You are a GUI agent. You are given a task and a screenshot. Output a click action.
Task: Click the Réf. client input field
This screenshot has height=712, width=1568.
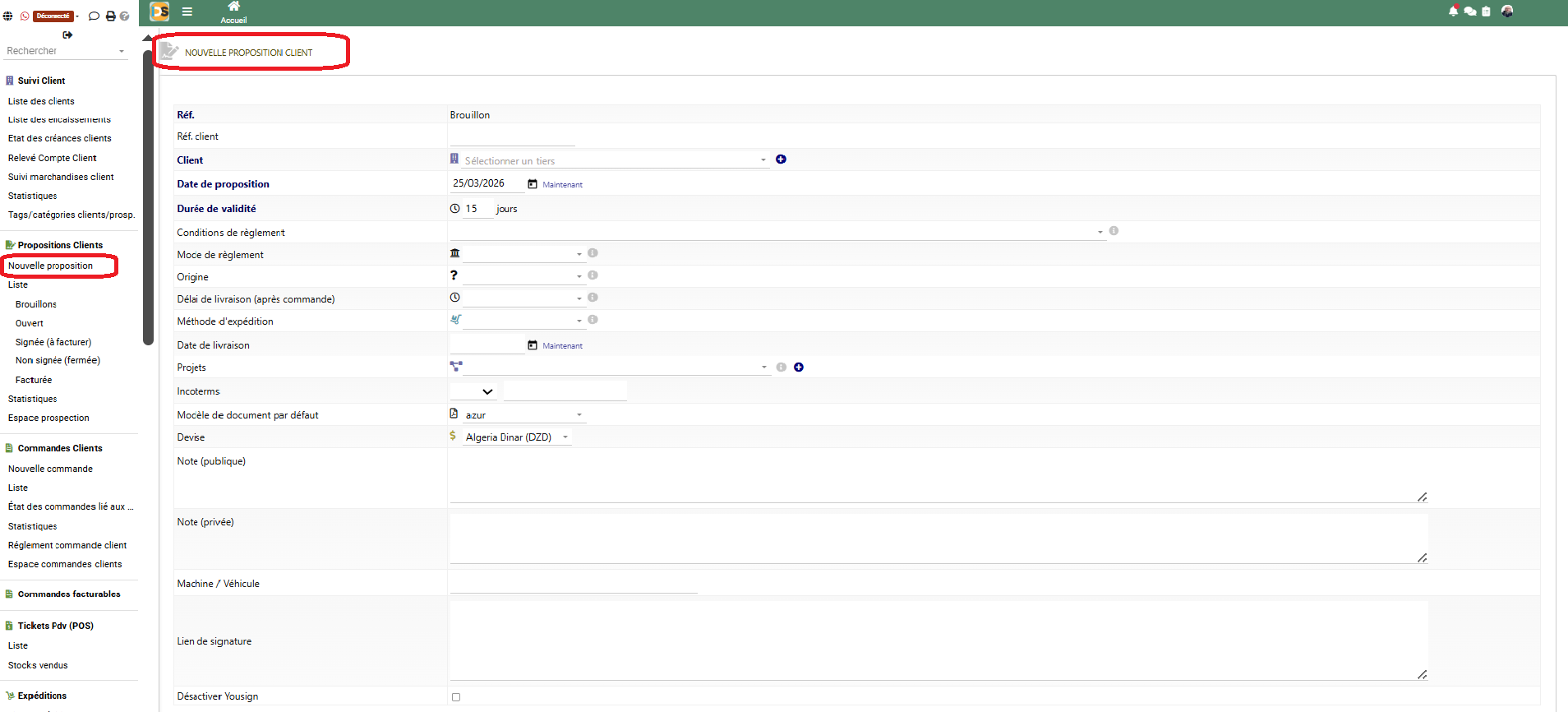(x=513, y=136)
